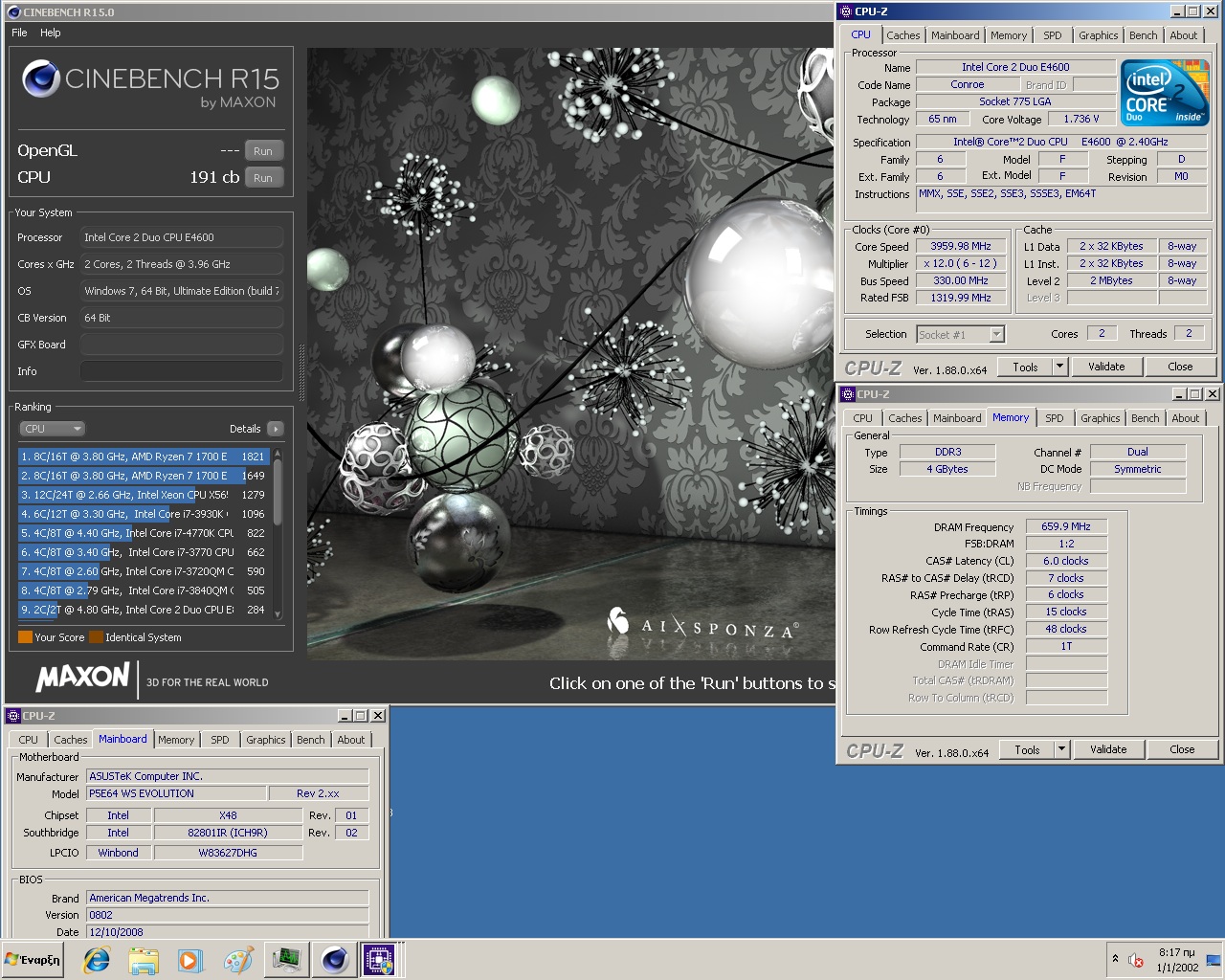Switch to Cinebench taskbar icon
Viewport: 1225px width, 980px height.
point(335,960)
